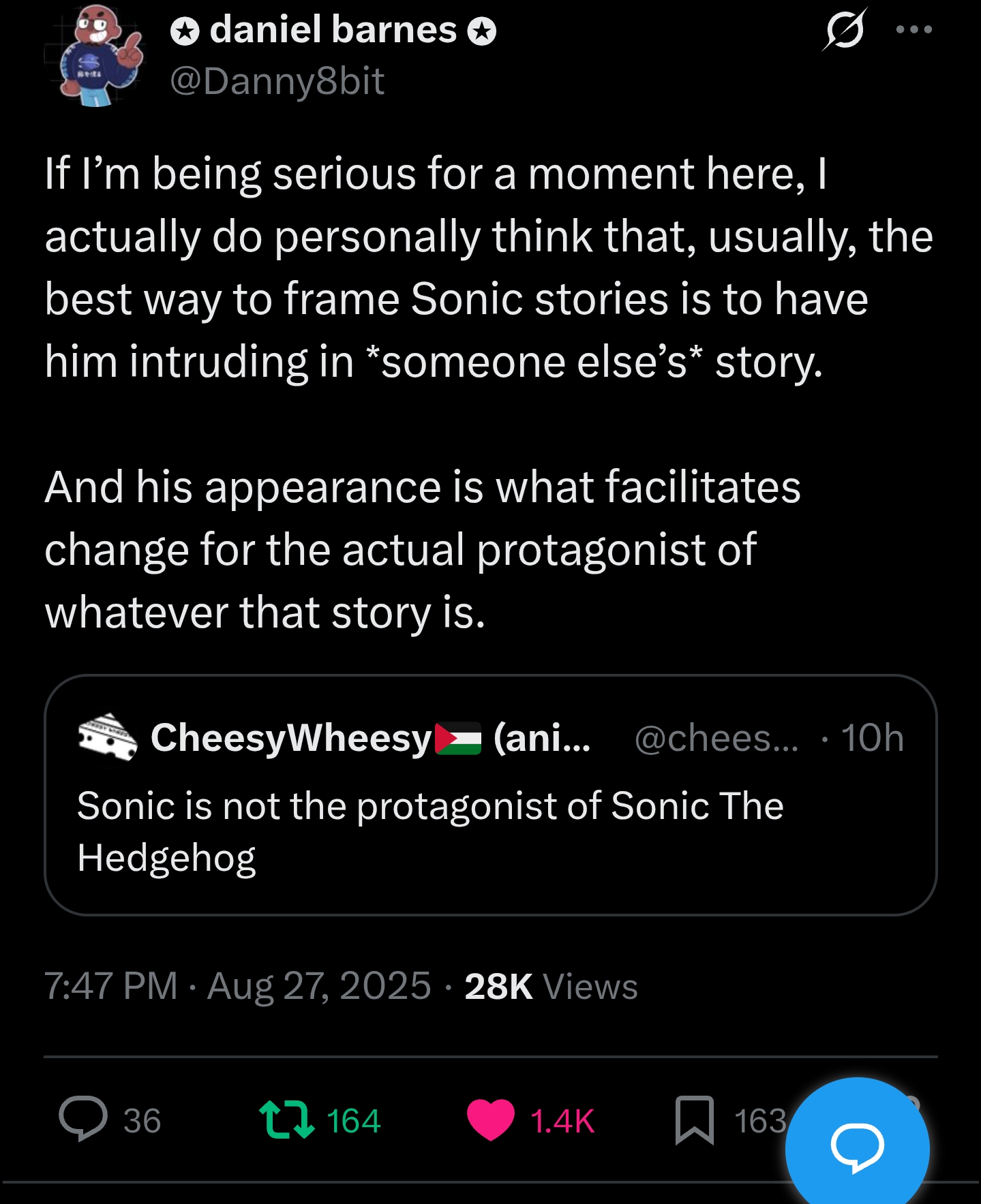Click the star badge left of daniel barnes

(x=184, y=31)
